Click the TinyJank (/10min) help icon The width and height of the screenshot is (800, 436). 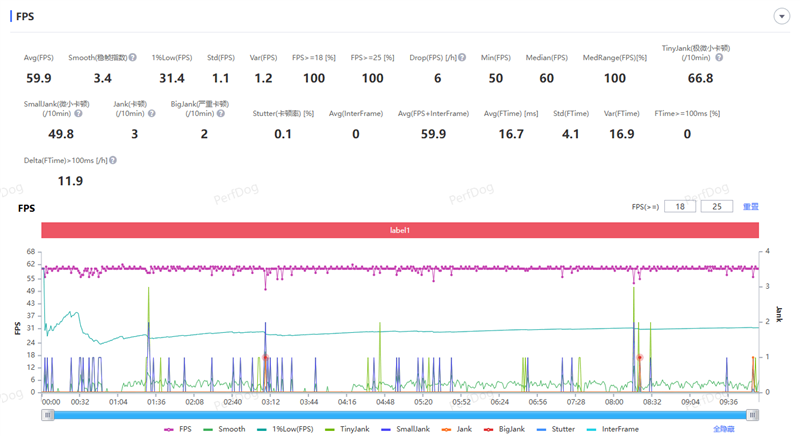pos(718,58)
